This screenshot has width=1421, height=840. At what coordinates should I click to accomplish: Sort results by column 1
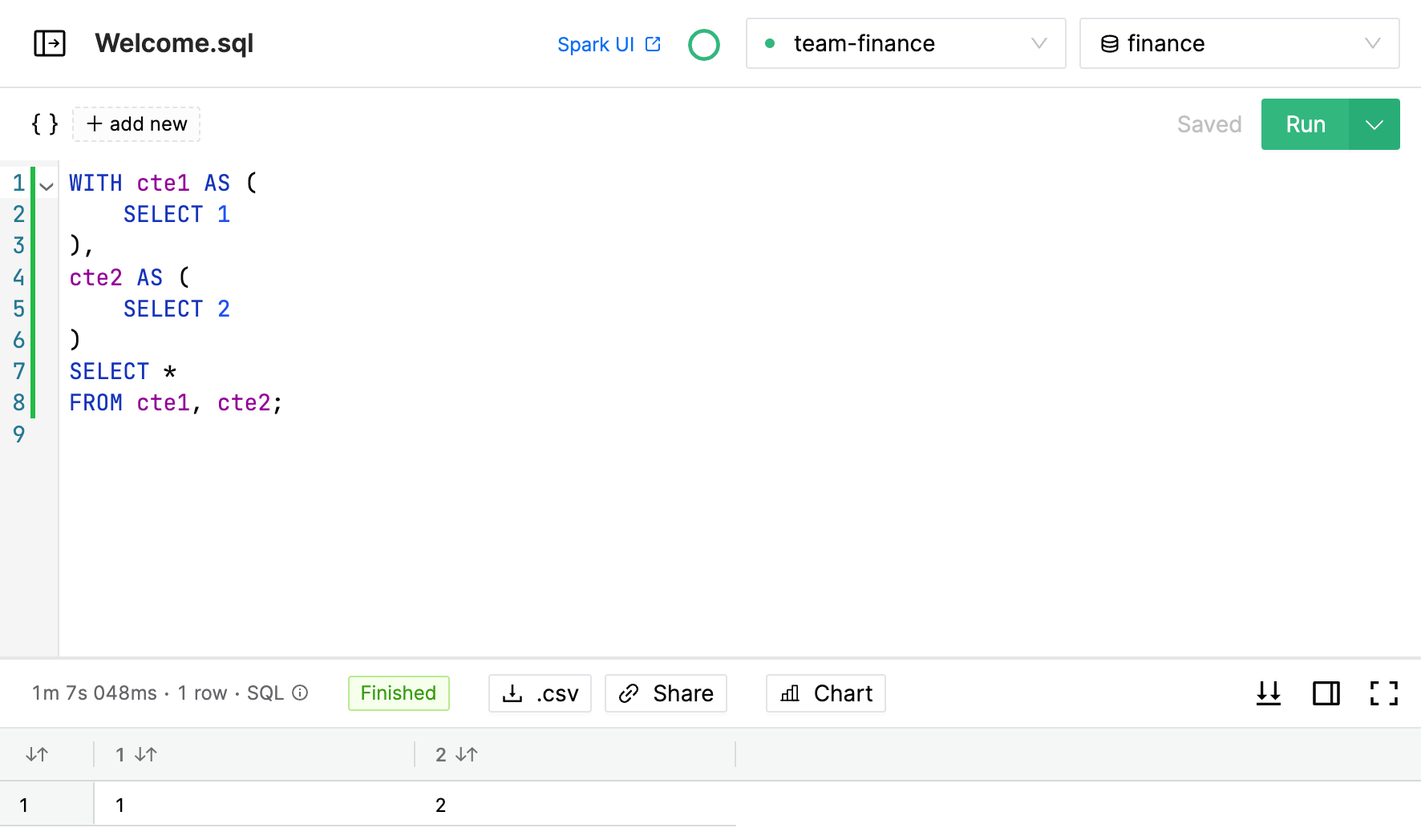pos(146,754)
